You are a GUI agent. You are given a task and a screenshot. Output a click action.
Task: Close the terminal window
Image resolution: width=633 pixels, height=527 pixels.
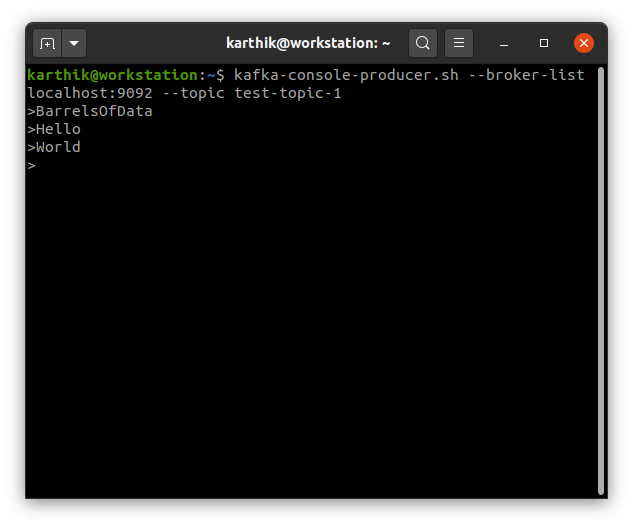pyautogui.click(x=584, y=43)
